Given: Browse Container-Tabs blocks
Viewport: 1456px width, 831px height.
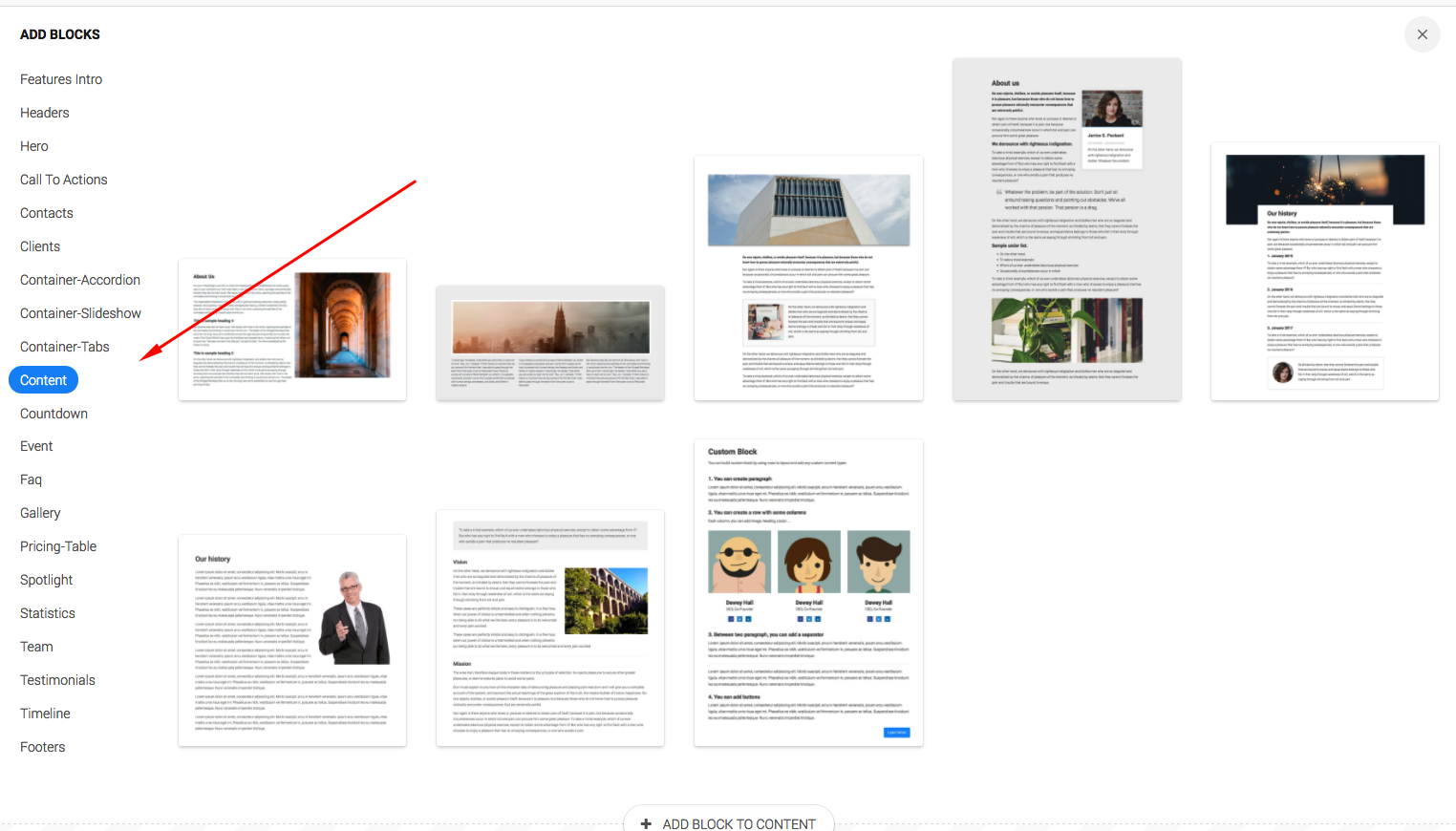Looking at the screenshot, I should tap(65, 346).
